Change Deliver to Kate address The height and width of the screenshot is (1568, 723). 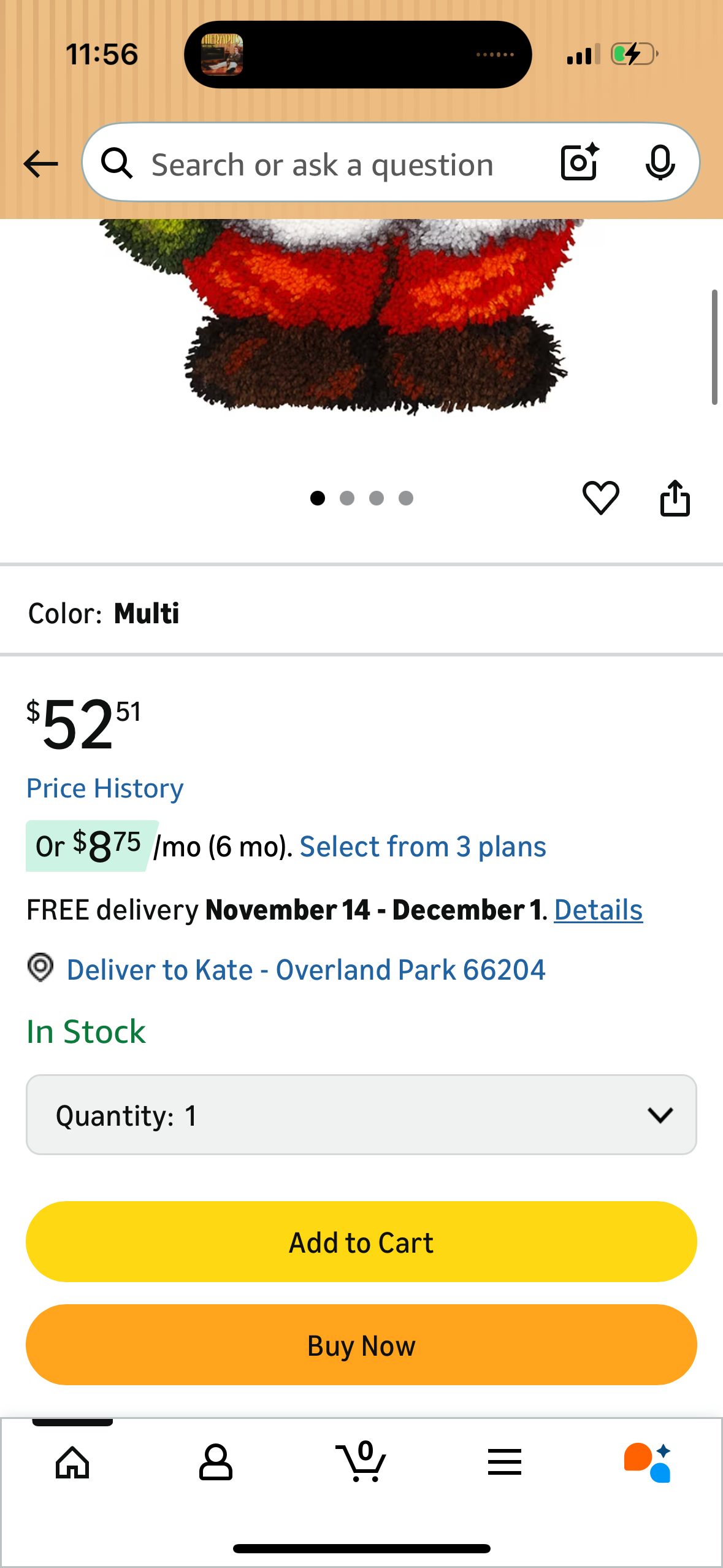pos(306,970)
